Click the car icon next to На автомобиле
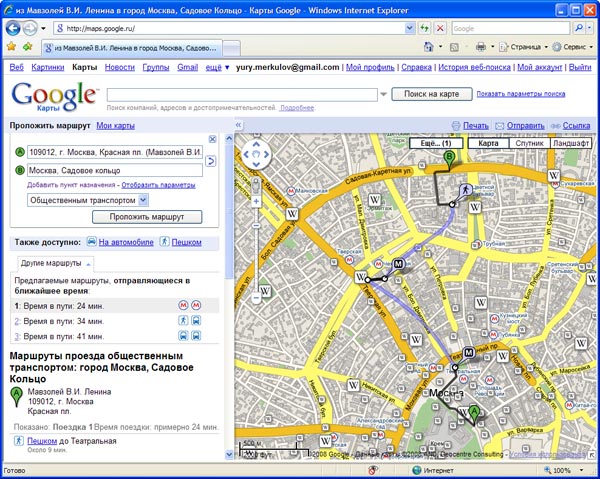 91,241
